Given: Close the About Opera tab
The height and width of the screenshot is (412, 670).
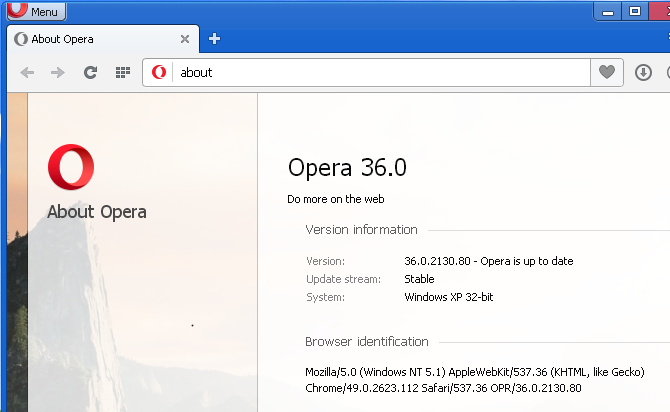Looking at the screenshot, I should tap(184, 39).
